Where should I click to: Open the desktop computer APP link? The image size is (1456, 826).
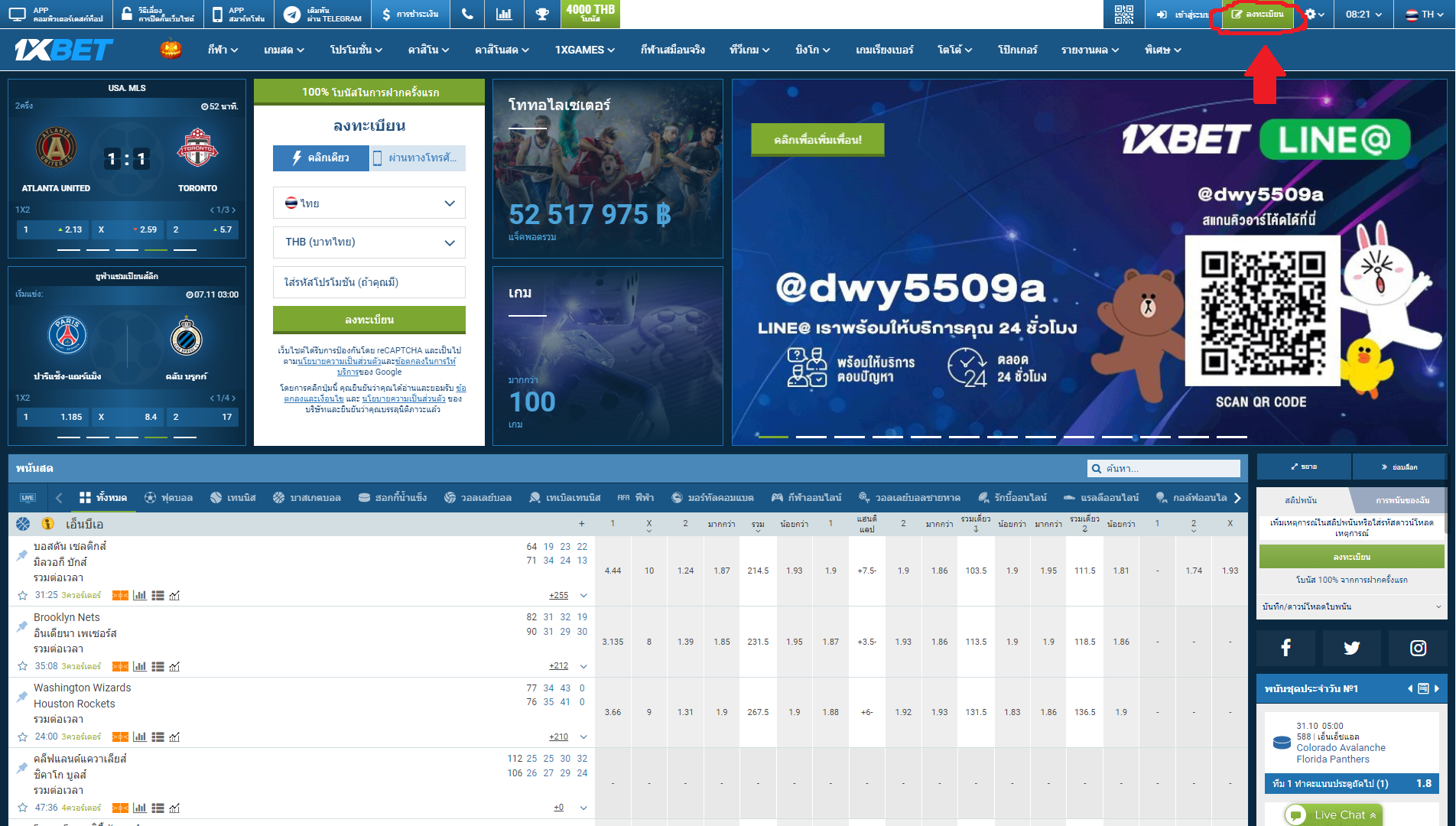coord(56,15)
